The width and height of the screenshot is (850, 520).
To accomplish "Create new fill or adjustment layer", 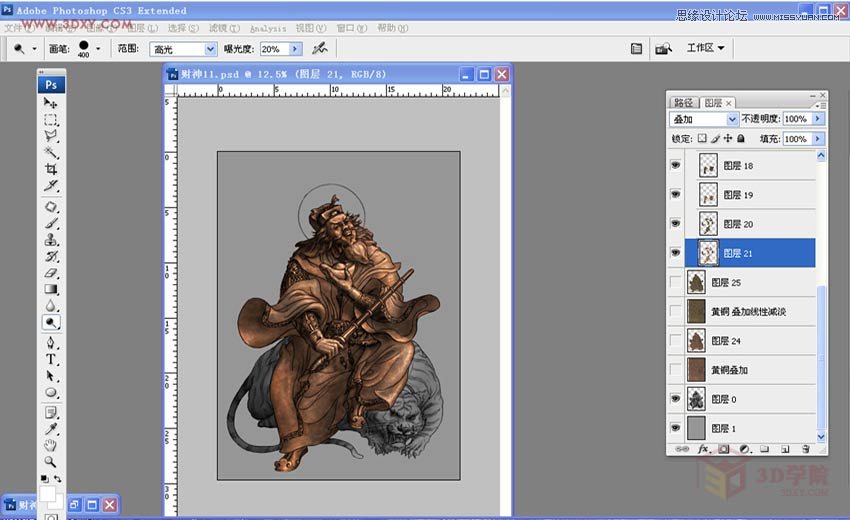I will tap(744, 449).
